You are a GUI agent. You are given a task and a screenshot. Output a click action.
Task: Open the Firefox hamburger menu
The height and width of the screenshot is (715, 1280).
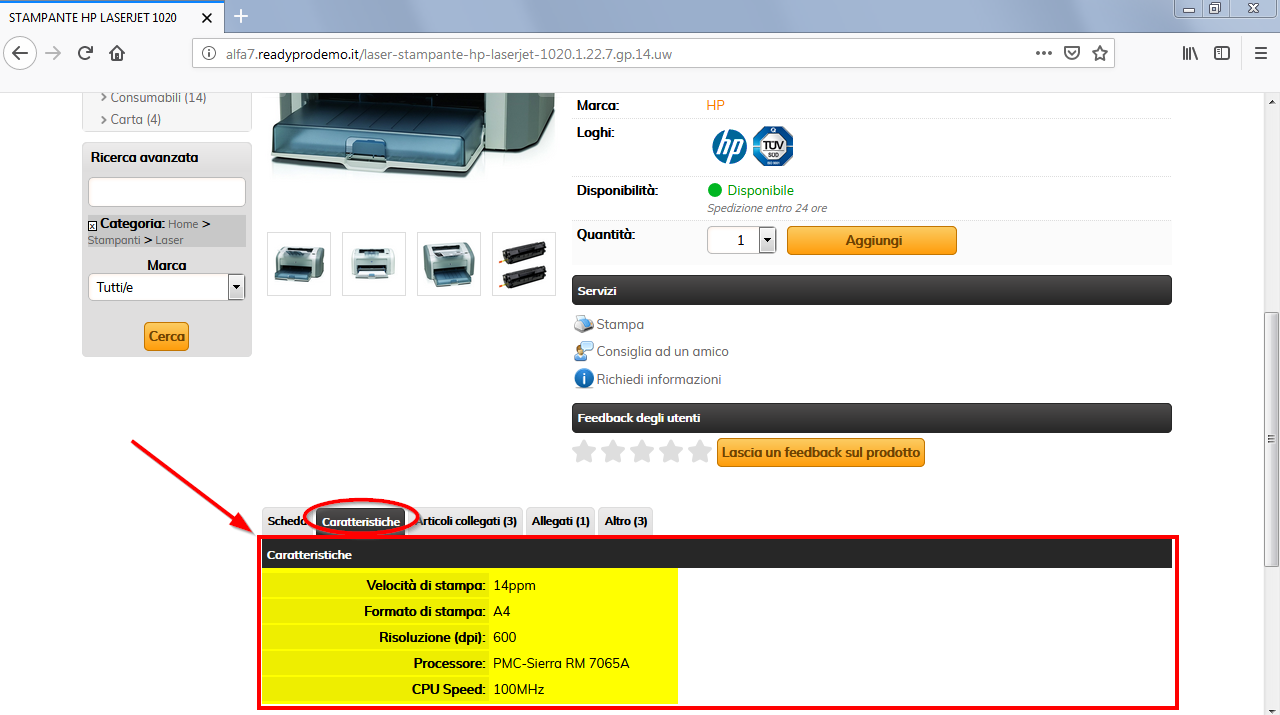tap(1260, 53)
